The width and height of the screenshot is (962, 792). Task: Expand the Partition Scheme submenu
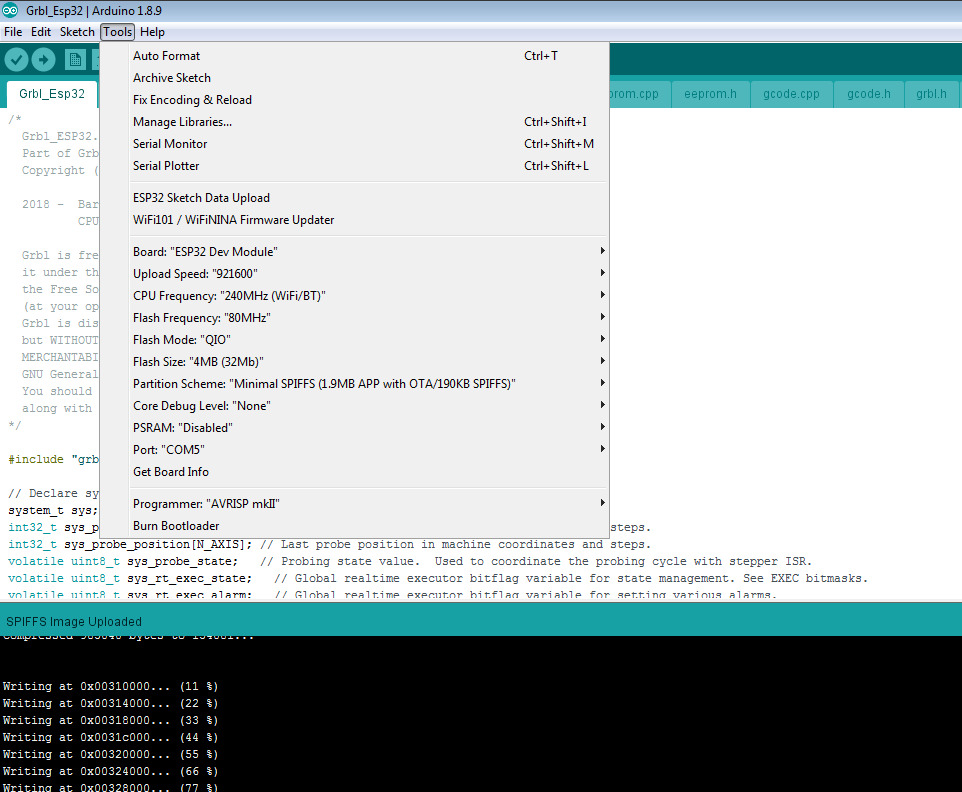[355, 384]
